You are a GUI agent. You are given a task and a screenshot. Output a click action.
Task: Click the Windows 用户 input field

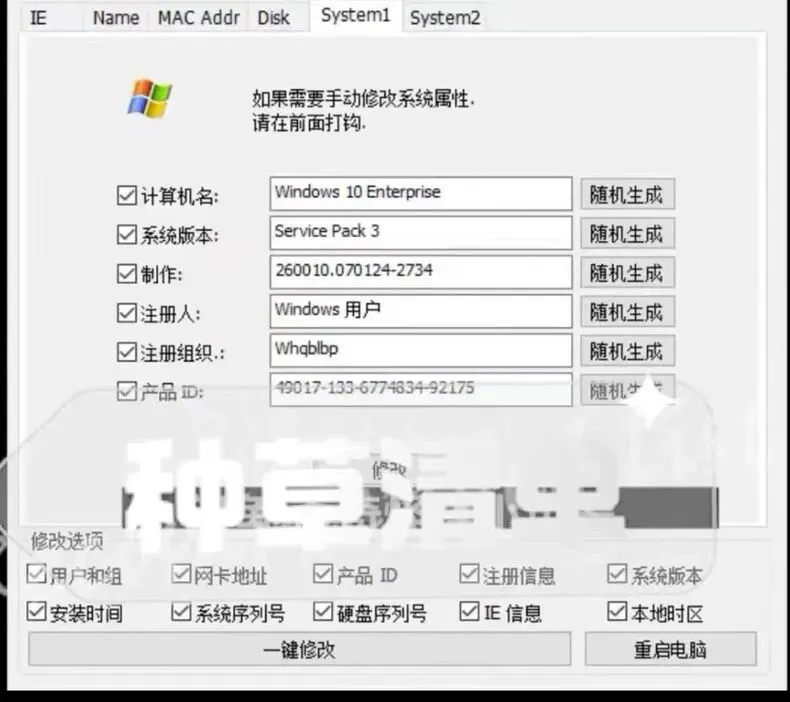point(421,311)
